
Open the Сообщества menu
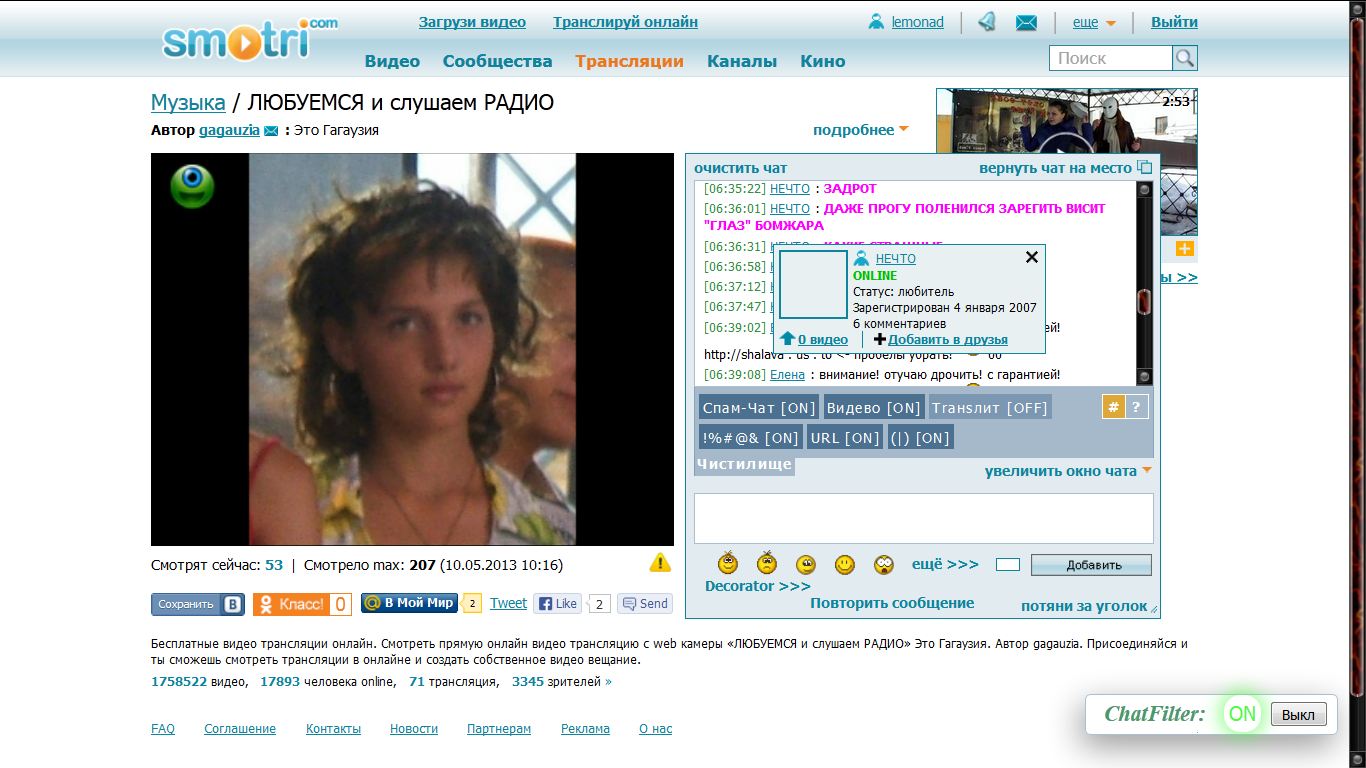497,61
